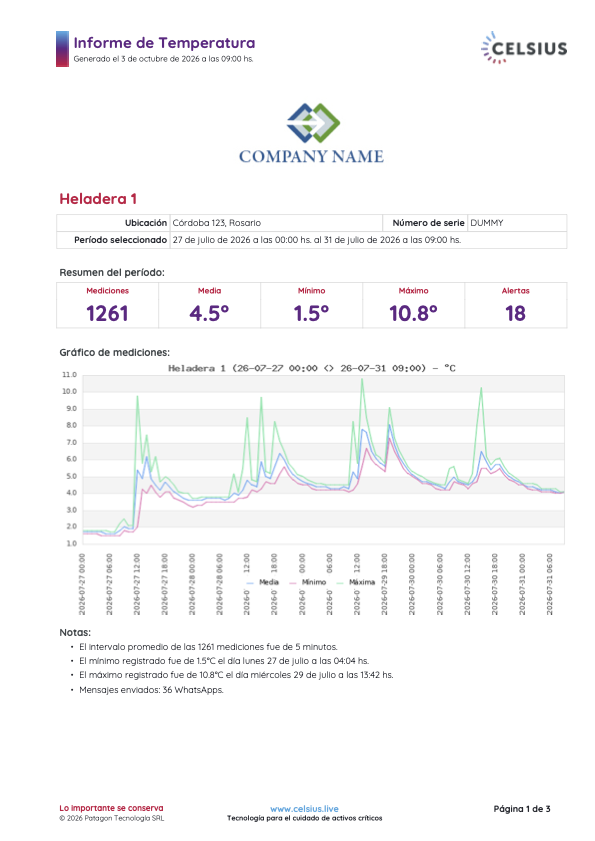This screenshot has width=595, height=841.
Task: Click the 'Mensajes enviados: 36 WhatsApps' note
Action: click(151, 690)
